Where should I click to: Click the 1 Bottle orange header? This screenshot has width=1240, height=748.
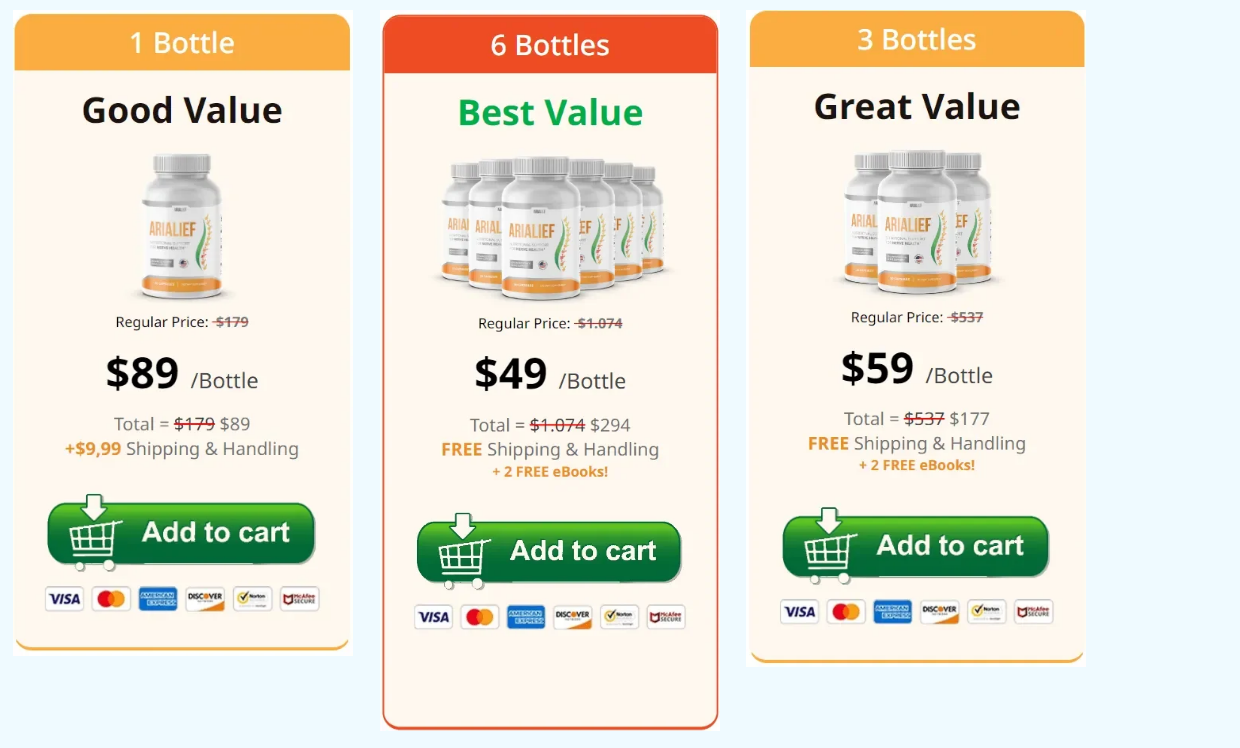182,43
